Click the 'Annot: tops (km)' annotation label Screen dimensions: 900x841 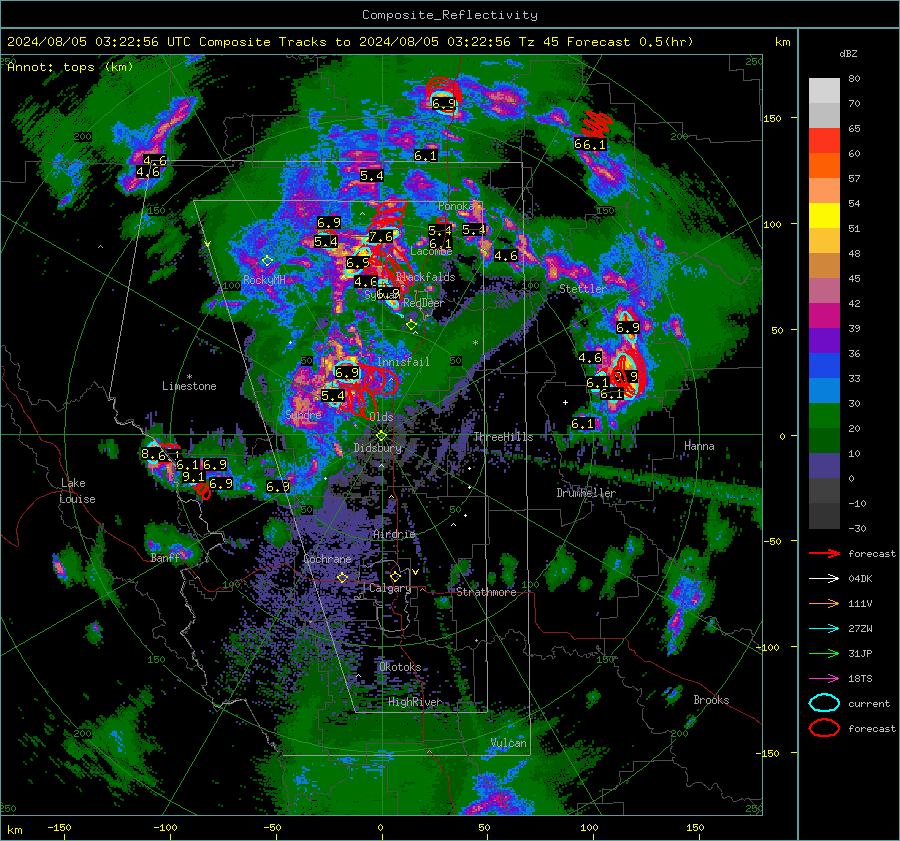70,67
